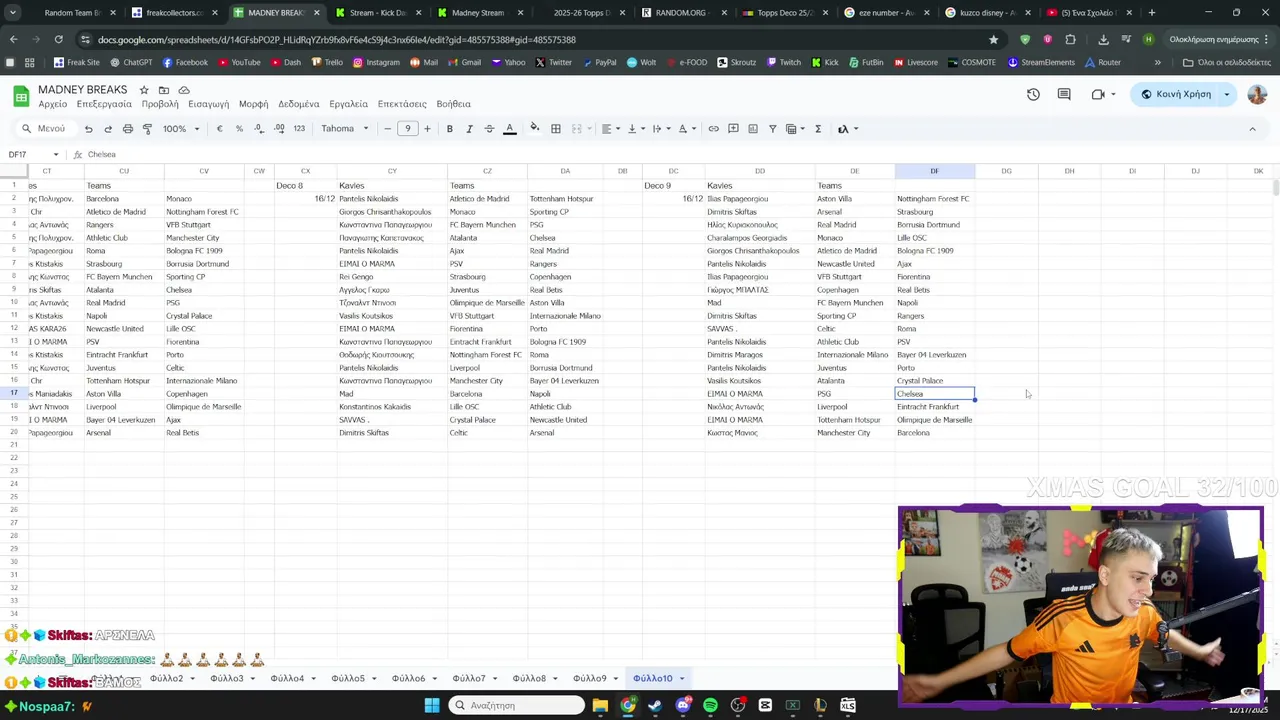Image resolution: width=1280 pixels, height=720 pixels.
Task: Open zoom level 100% dropdown
Action: point(180,129)
